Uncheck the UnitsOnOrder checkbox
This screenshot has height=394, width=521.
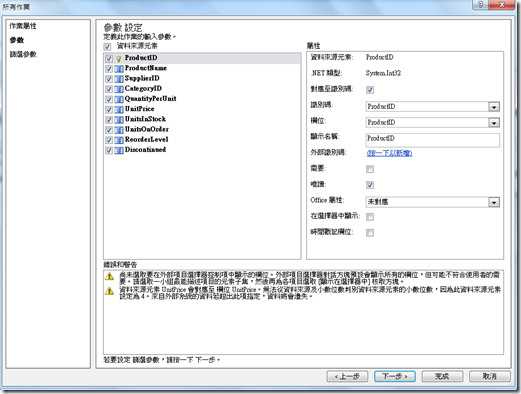click(x=109, y=130)
